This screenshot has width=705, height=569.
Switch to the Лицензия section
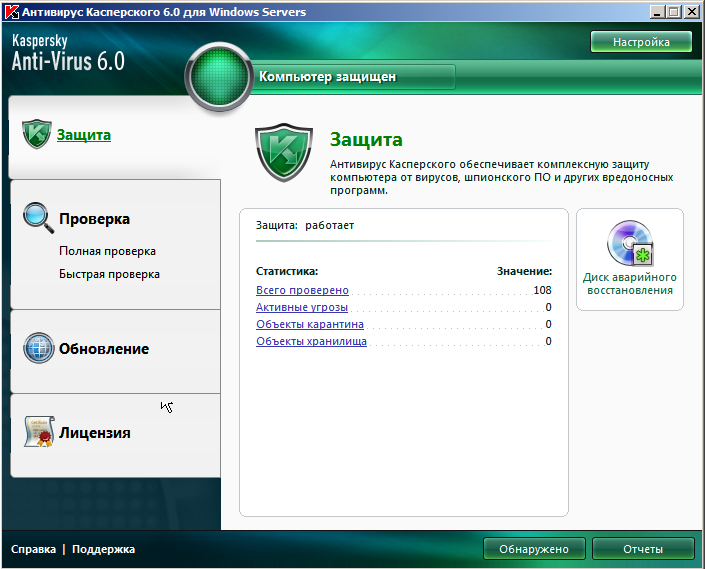click(x=95, y=433)
